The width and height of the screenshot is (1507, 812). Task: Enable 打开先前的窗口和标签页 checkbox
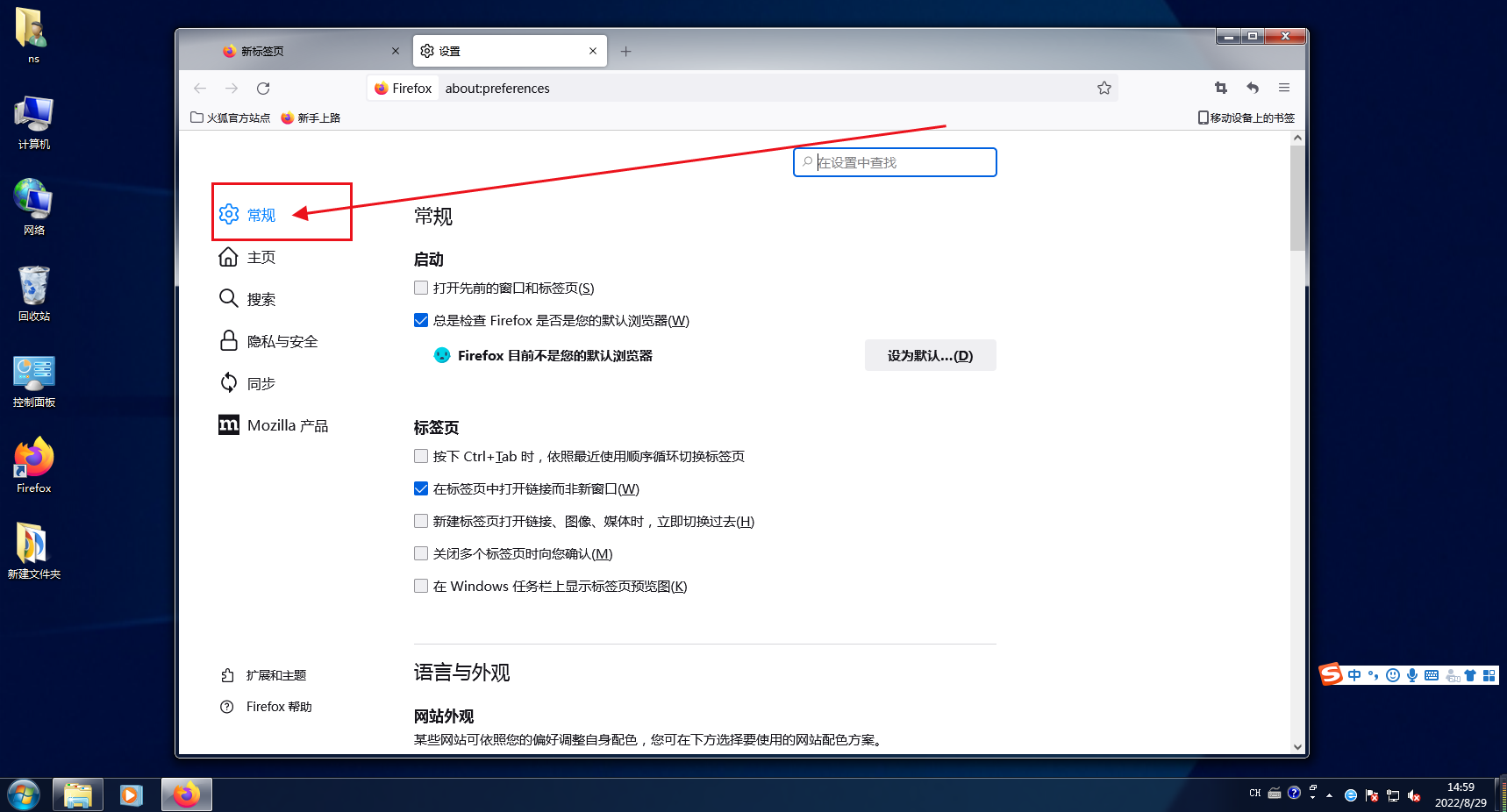coord(421,288)
